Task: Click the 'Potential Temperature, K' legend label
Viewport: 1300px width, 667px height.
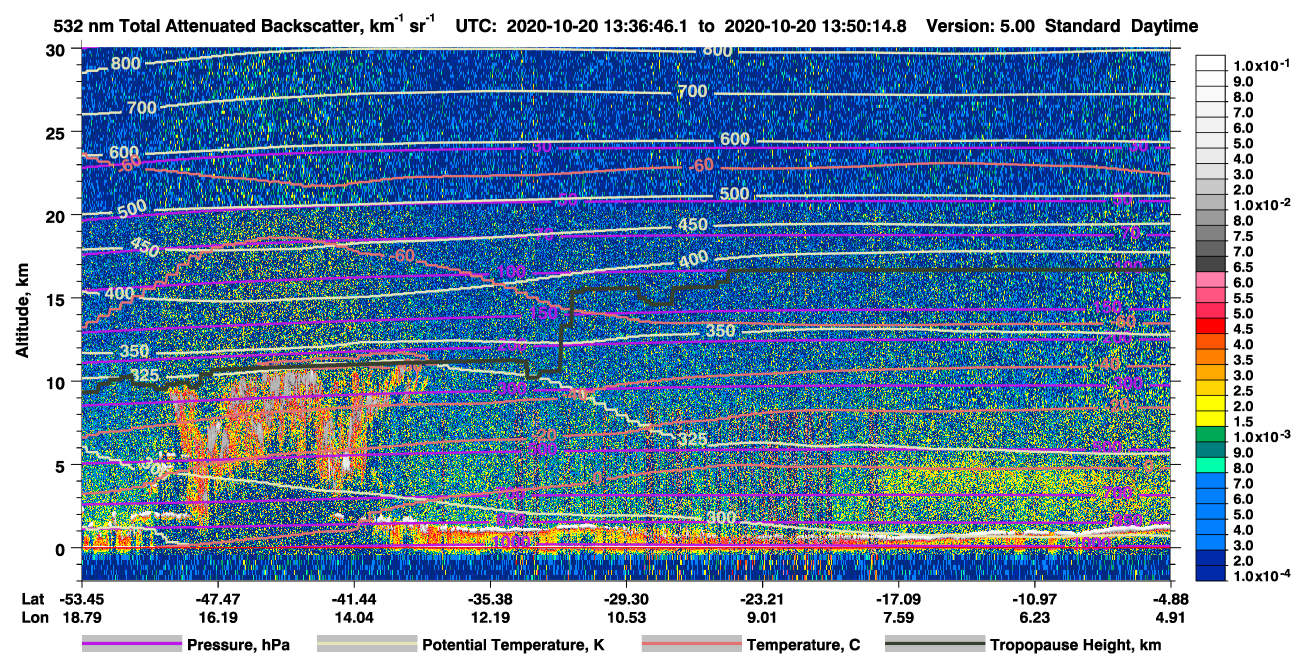Action: [x=513, y=645]
